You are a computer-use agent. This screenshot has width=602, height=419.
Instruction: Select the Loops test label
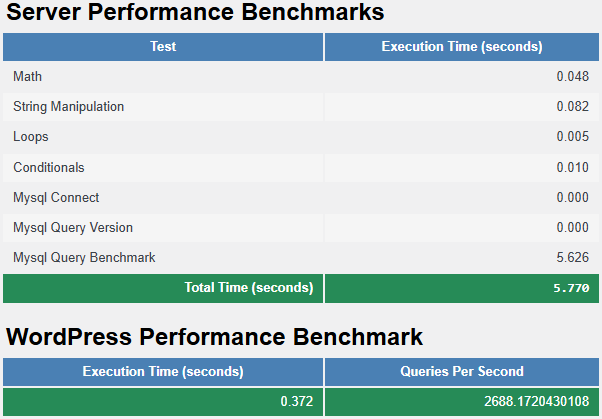[x=31, y=137]
